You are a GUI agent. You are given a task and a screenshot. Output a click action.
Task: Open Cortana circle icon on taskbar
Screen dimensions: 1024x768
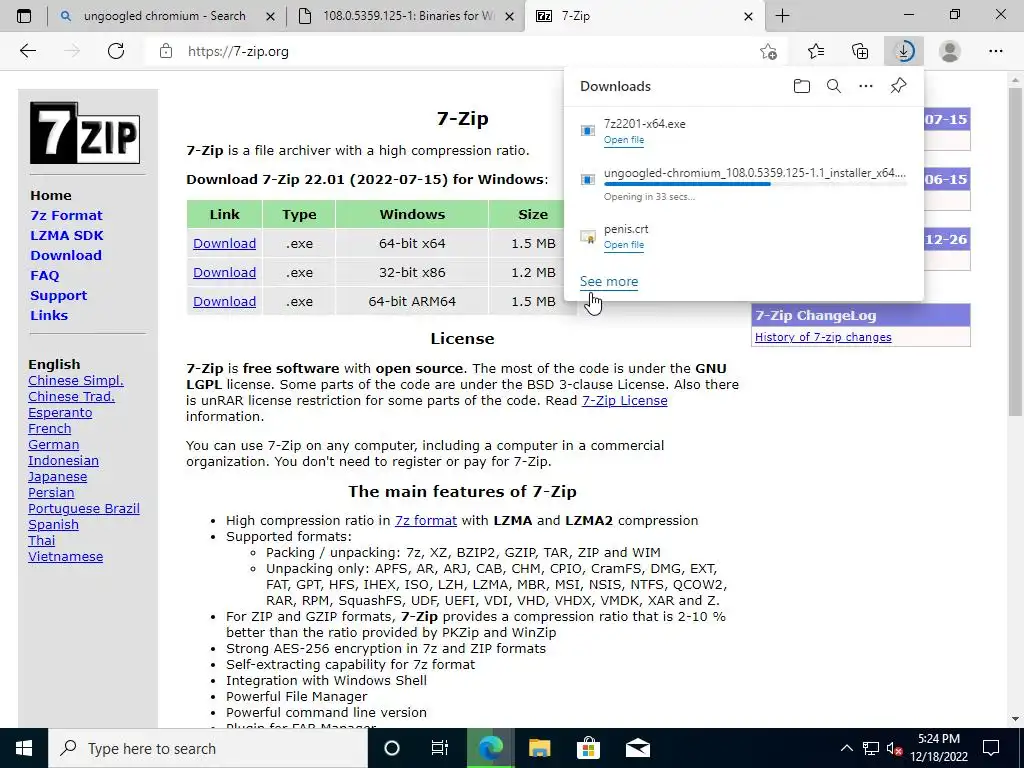point(392,748)
